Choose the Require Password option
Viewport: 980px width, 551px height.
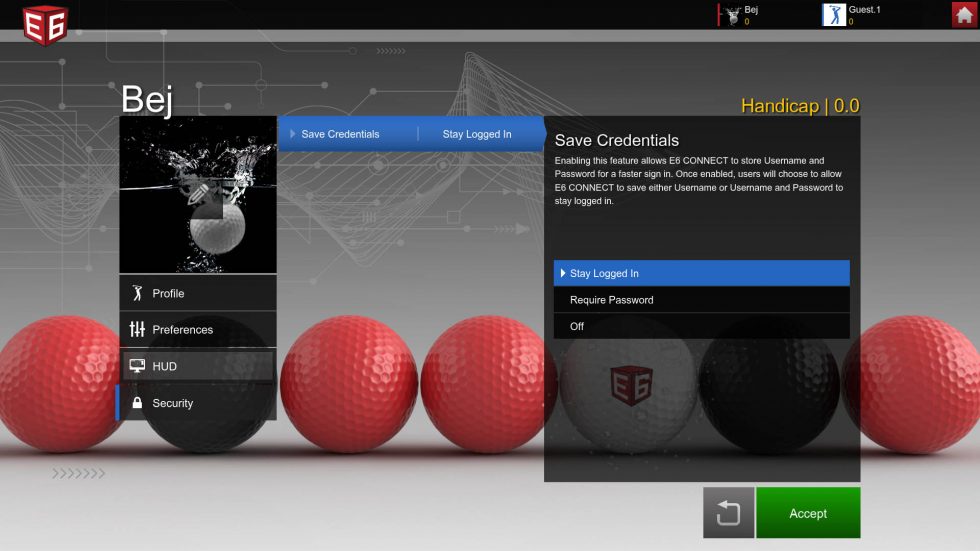pyautogui.click(x=701, y=300)
